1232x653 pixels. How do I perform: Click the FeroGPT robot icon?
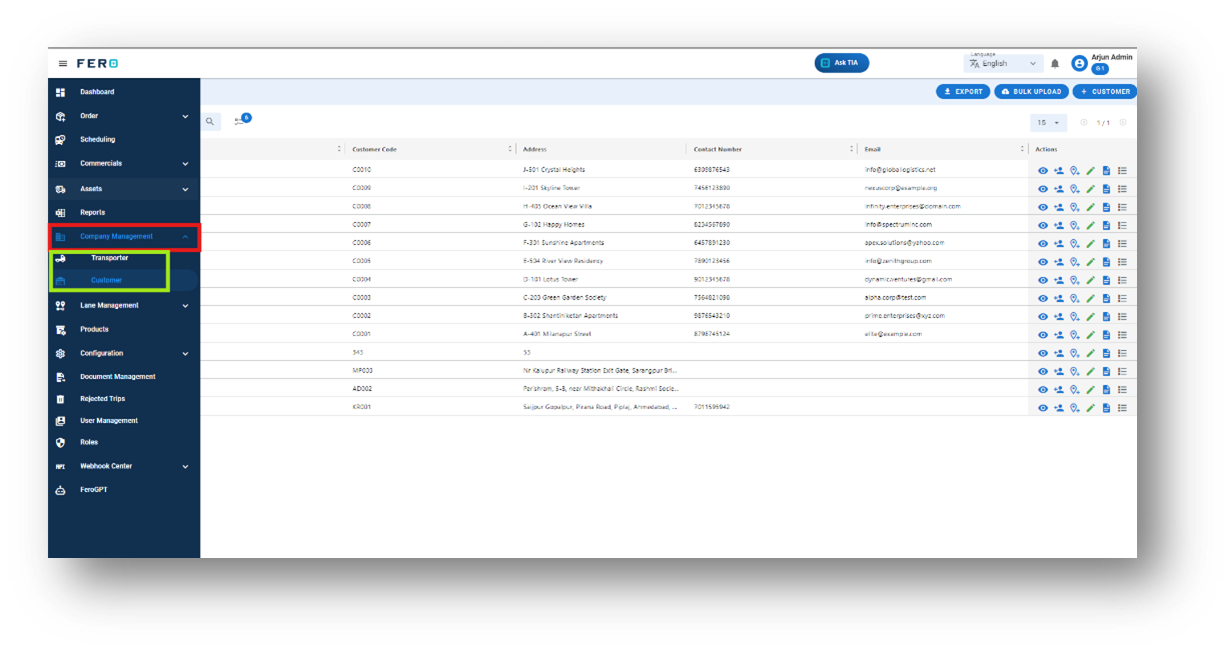(60, 490)
